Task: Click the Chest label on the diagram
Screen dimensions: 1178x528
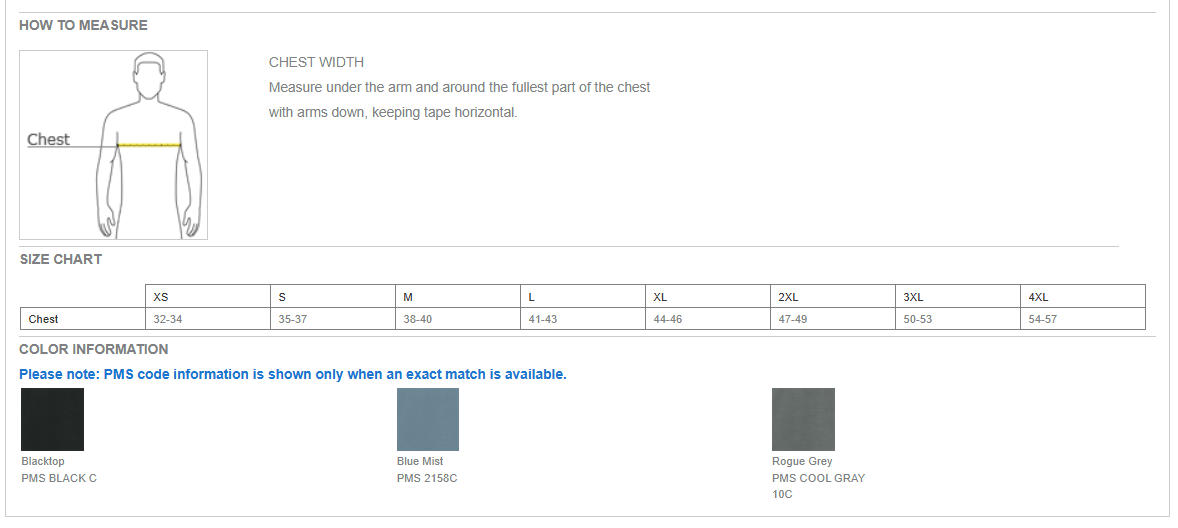Action: 48,139
